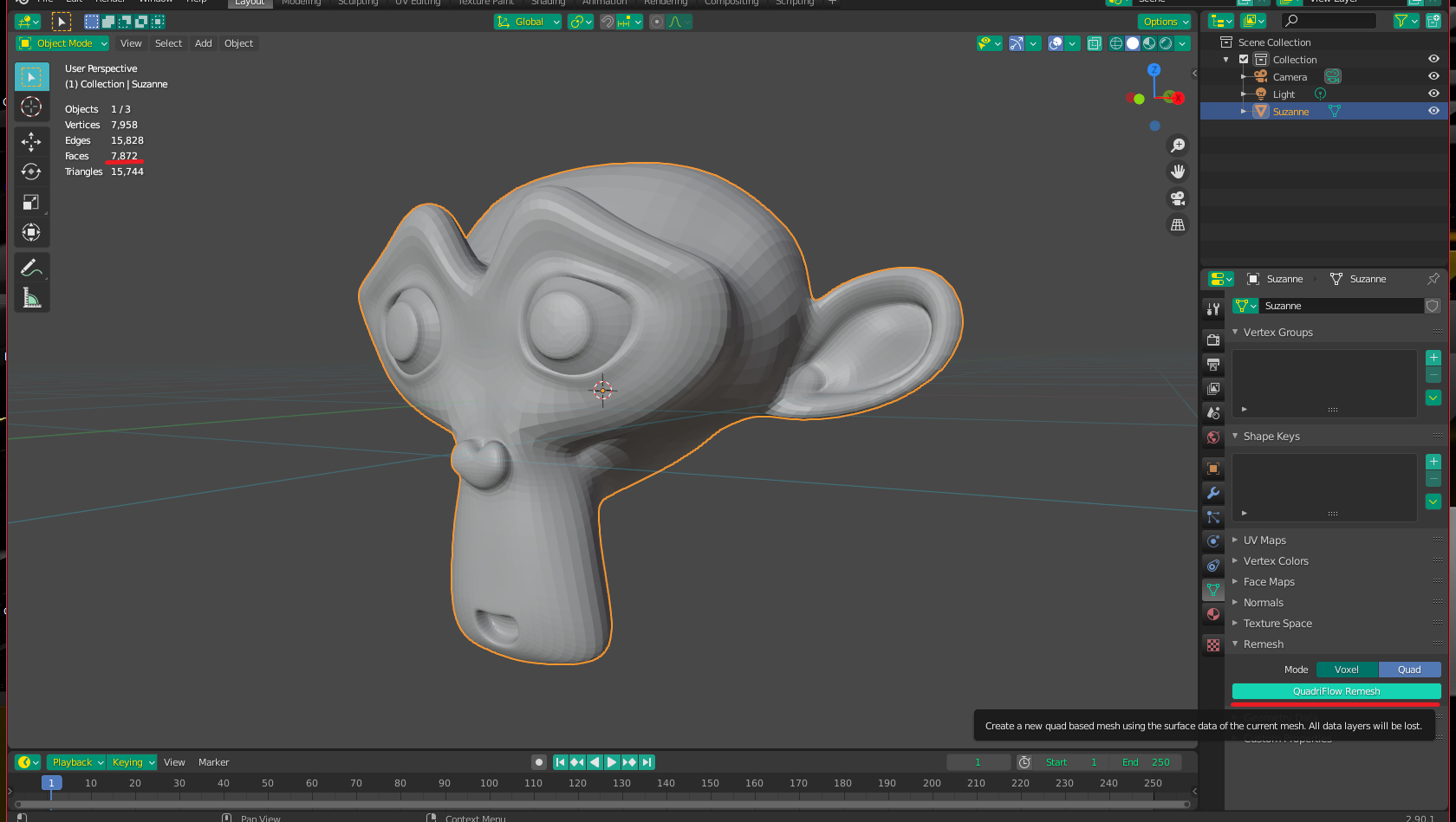The width and height of the screenshot is (1456, 822).
Task: Open the Scene properties tab
Action: tap(1213, 413)
